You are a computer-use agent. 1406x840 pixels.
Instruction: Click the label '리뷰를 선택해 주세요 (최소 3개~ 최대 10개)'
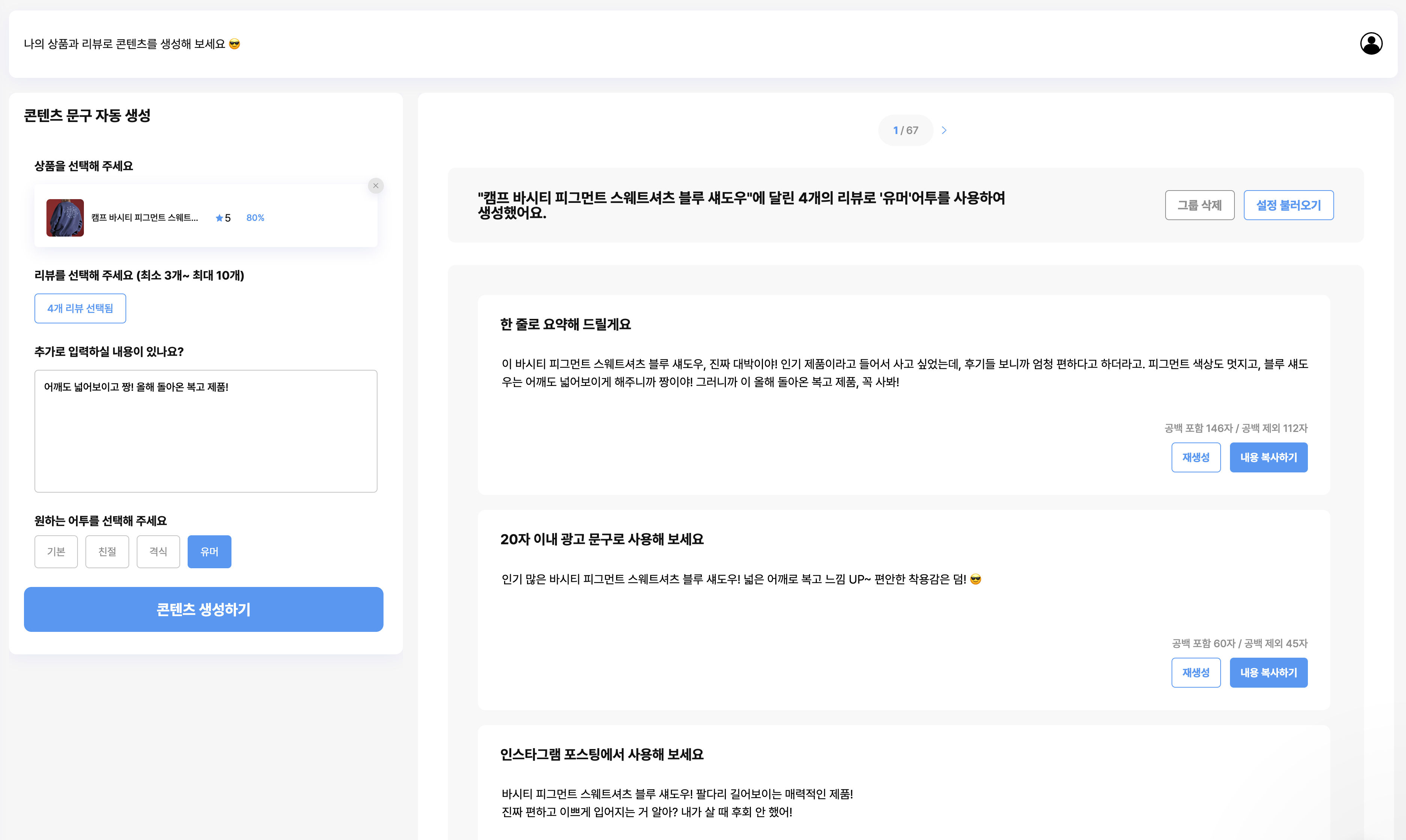(x=139, y=275)
